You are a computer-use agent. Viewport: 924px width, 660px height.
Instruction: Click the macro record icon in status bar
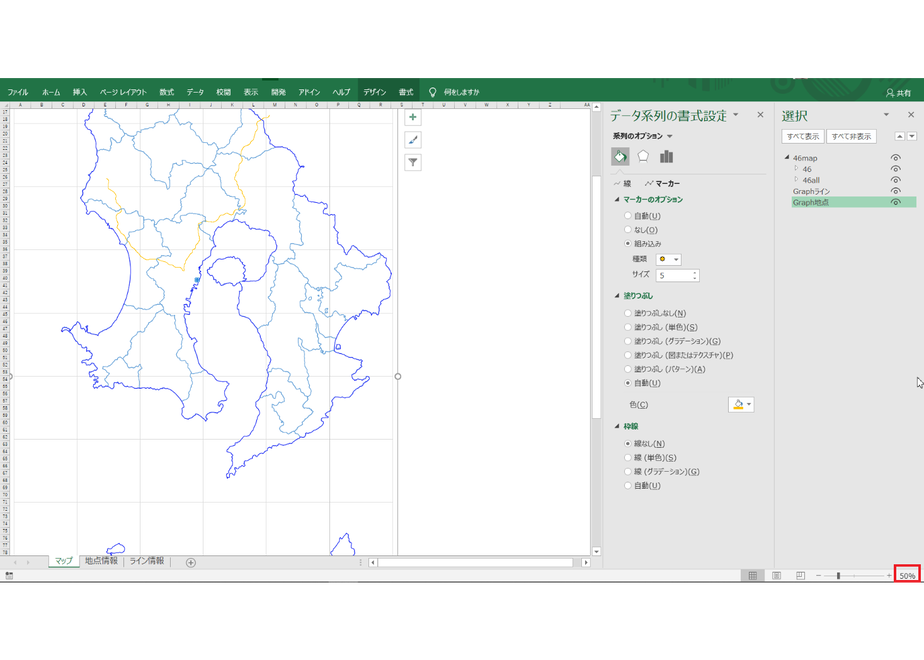click(x=9, y=576)
